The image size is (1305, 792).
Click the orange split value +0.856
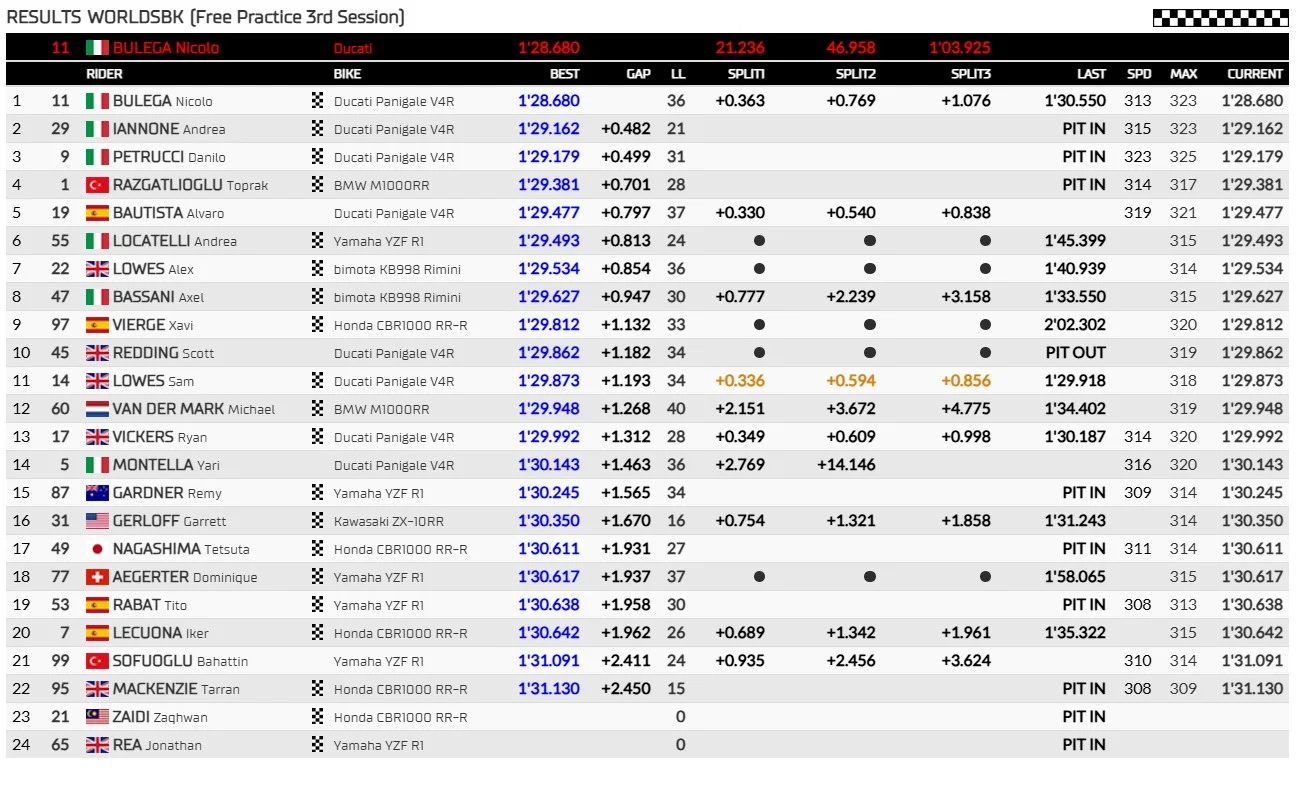966,381
